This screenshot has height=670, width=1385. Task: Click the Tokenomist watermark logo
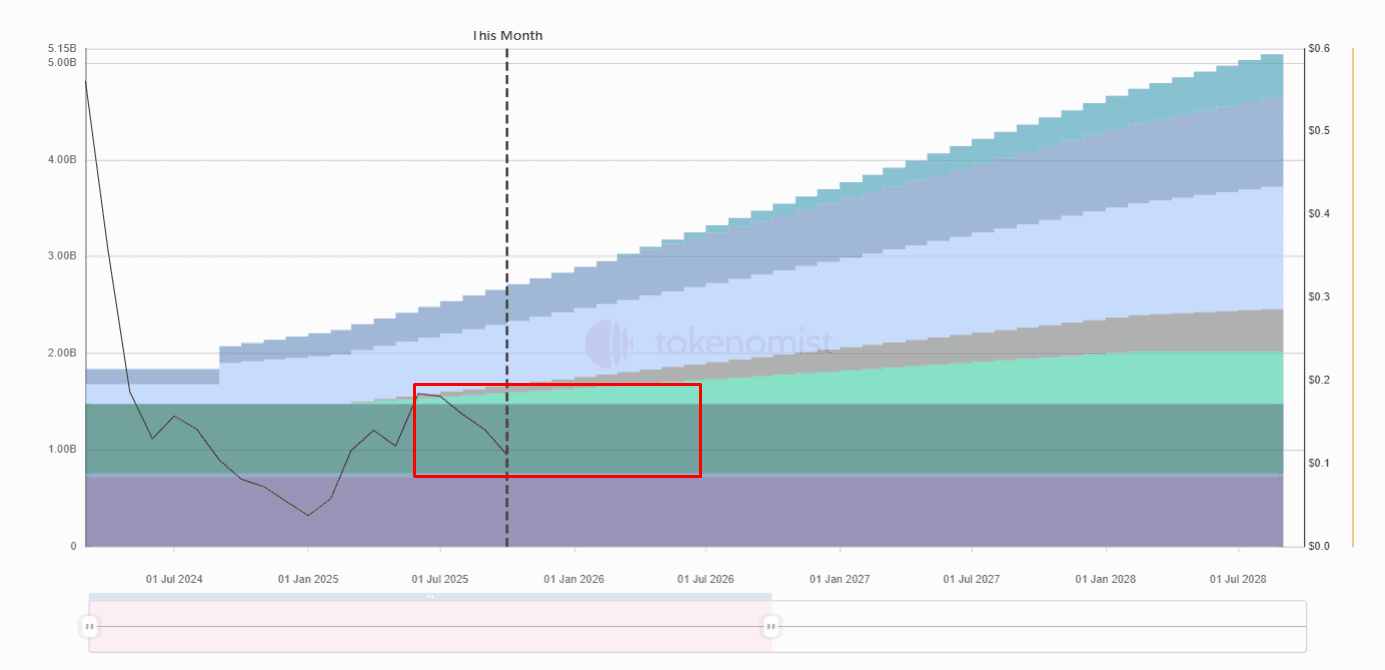pyautogui.click(x=609, y=344)
